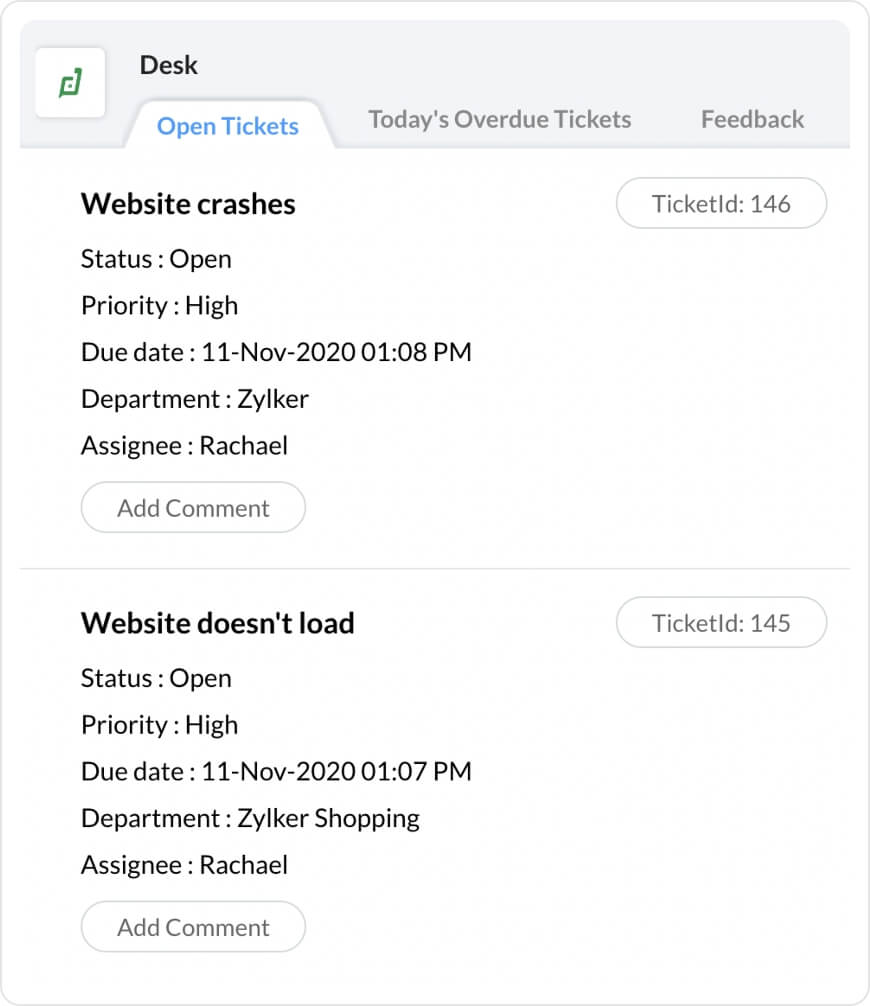Click the due date 11-Nov-2020 01:08 PM
870x1006 pixels.
pyautogui.click(x=336, y=352)
